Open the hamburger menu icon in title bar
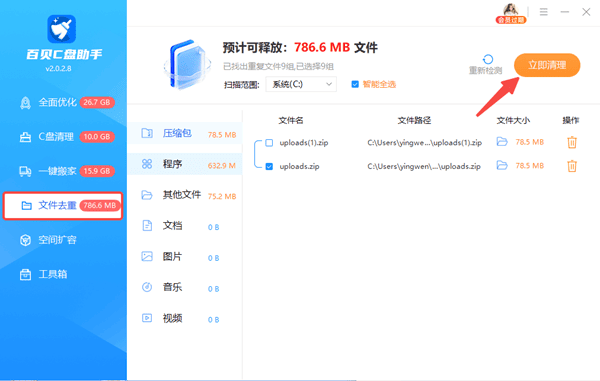Screen dimensions: 600x381 click(x=543, y=12)
